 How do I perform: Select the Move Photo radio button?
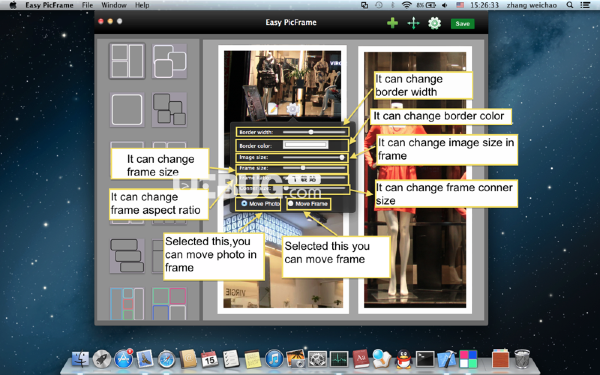[244, 204]
